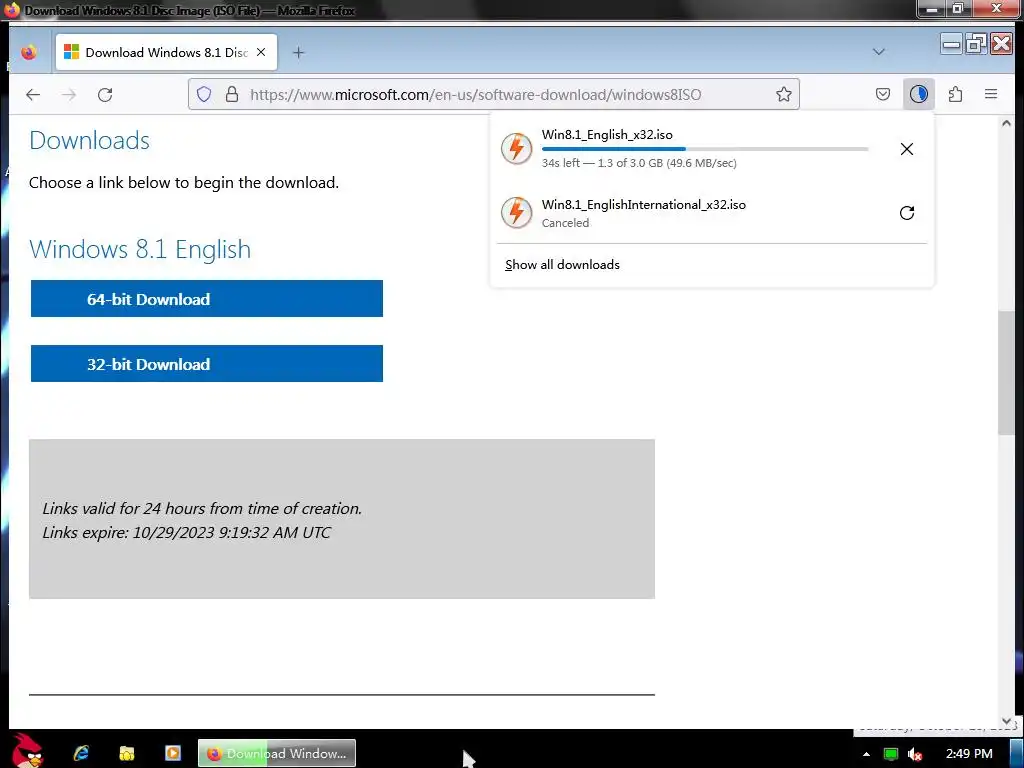This screenshot has width=1024, height=768.
Task: Click the 2:49 PM taskbar clock
Action: point(969,754)
